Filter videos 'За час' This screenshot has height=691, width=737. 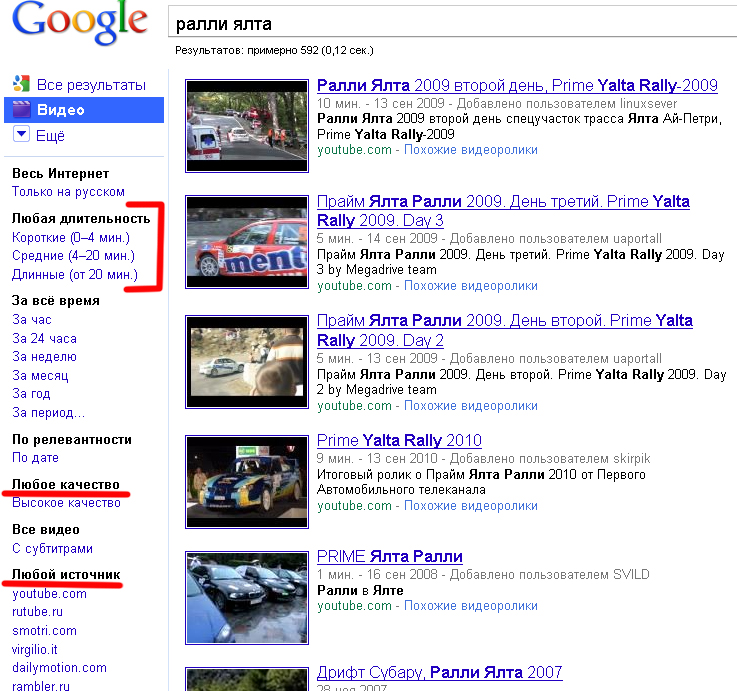(32, 320)
